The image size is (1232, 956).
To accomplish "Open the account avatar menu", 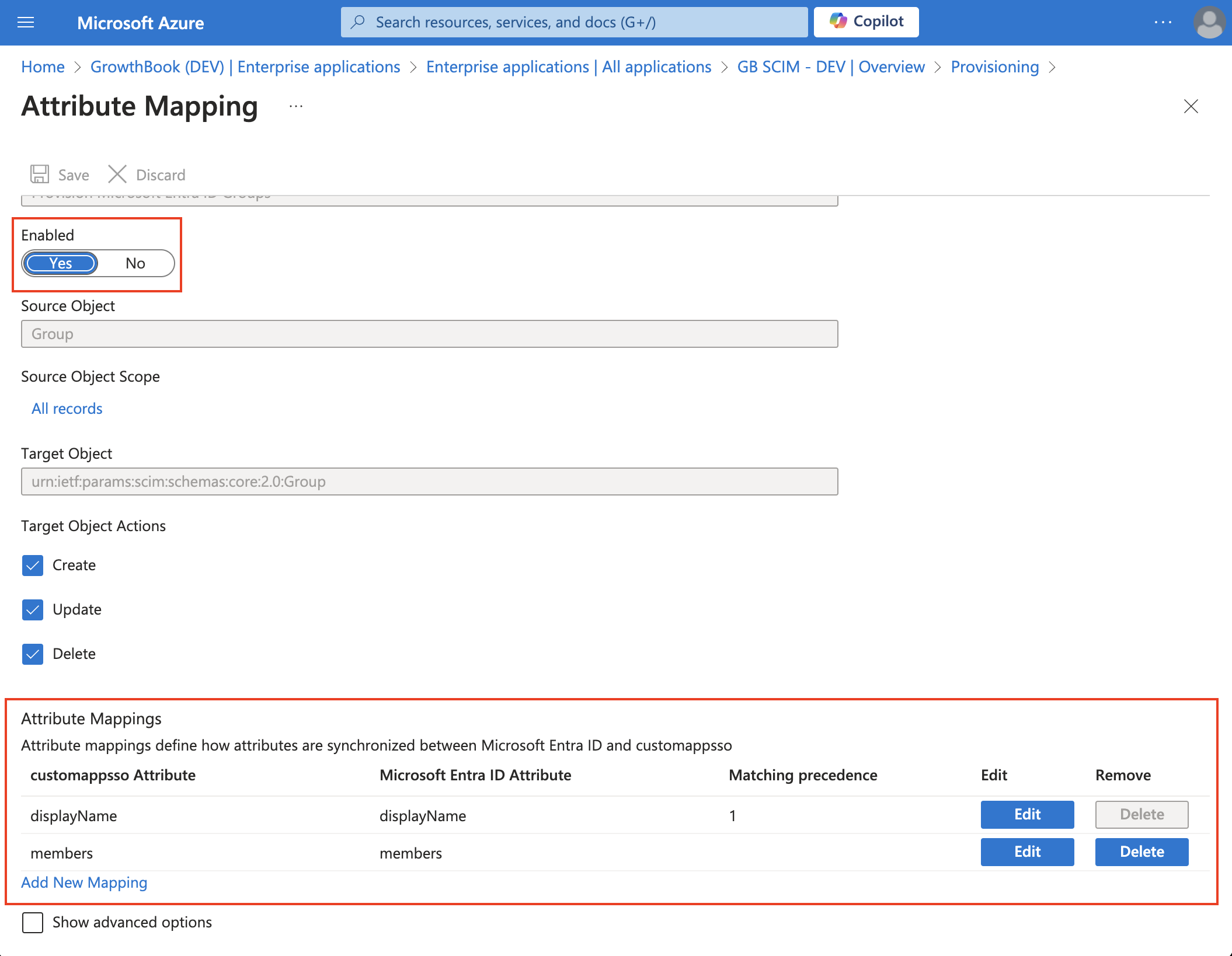I will pyautogui.click(x=1209, y=23).
